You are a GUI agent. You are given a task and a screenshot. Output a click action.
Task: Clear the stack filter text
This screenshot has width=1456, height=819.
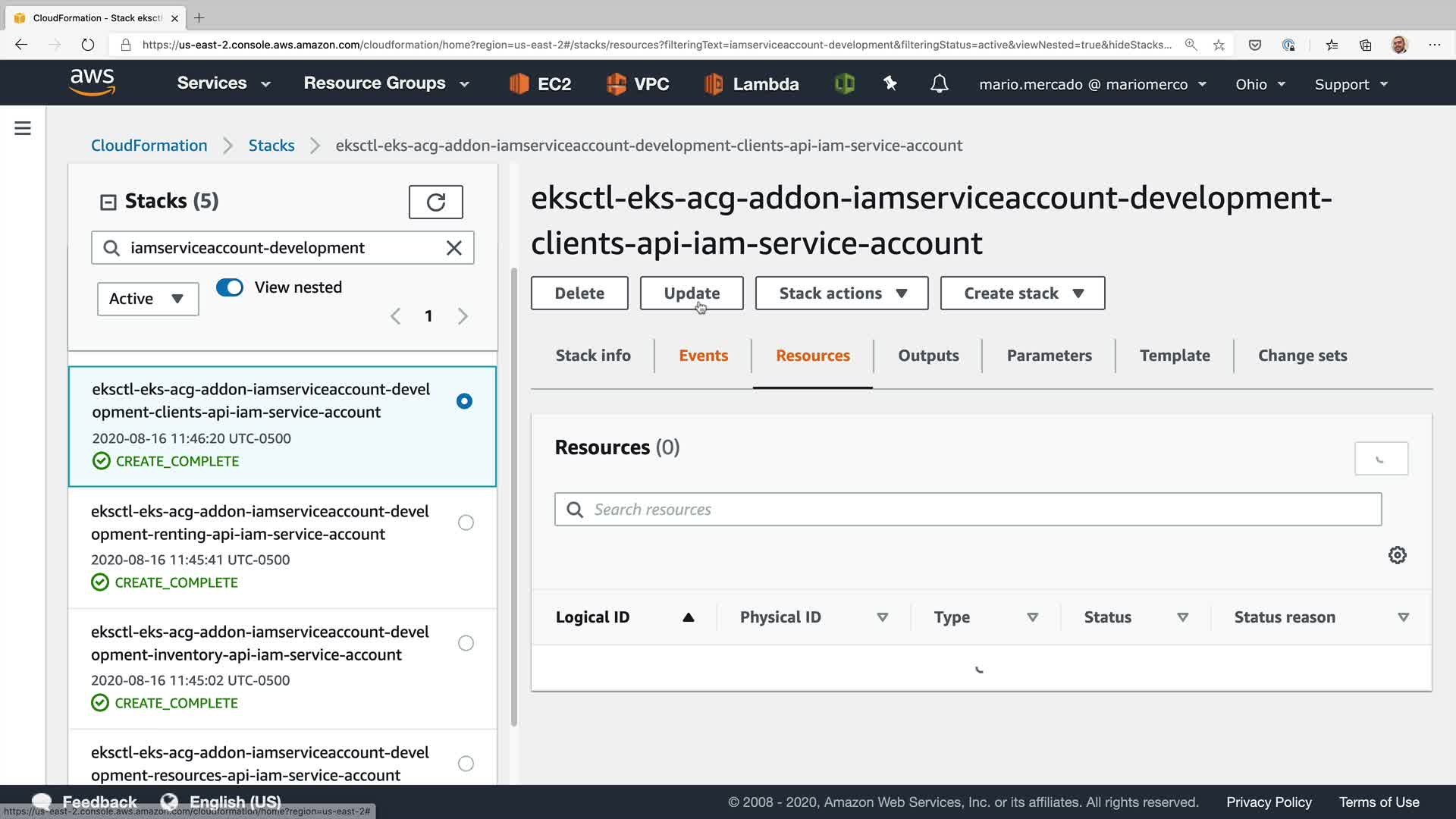click(453, 248)
